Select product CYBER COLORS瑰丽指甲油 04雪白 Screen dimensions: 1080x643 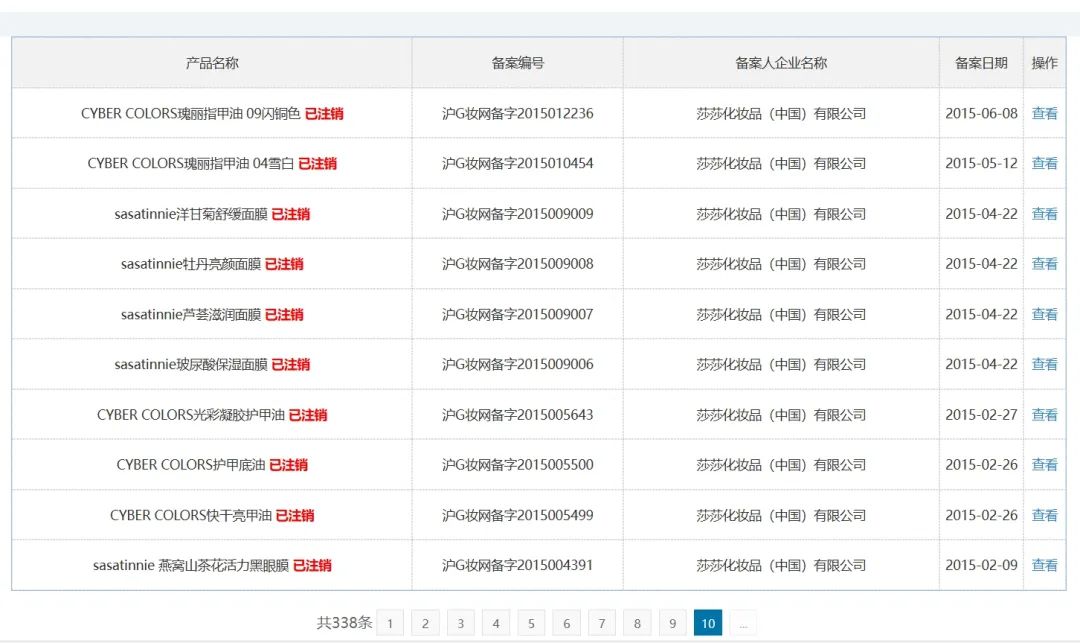[191, 163]
